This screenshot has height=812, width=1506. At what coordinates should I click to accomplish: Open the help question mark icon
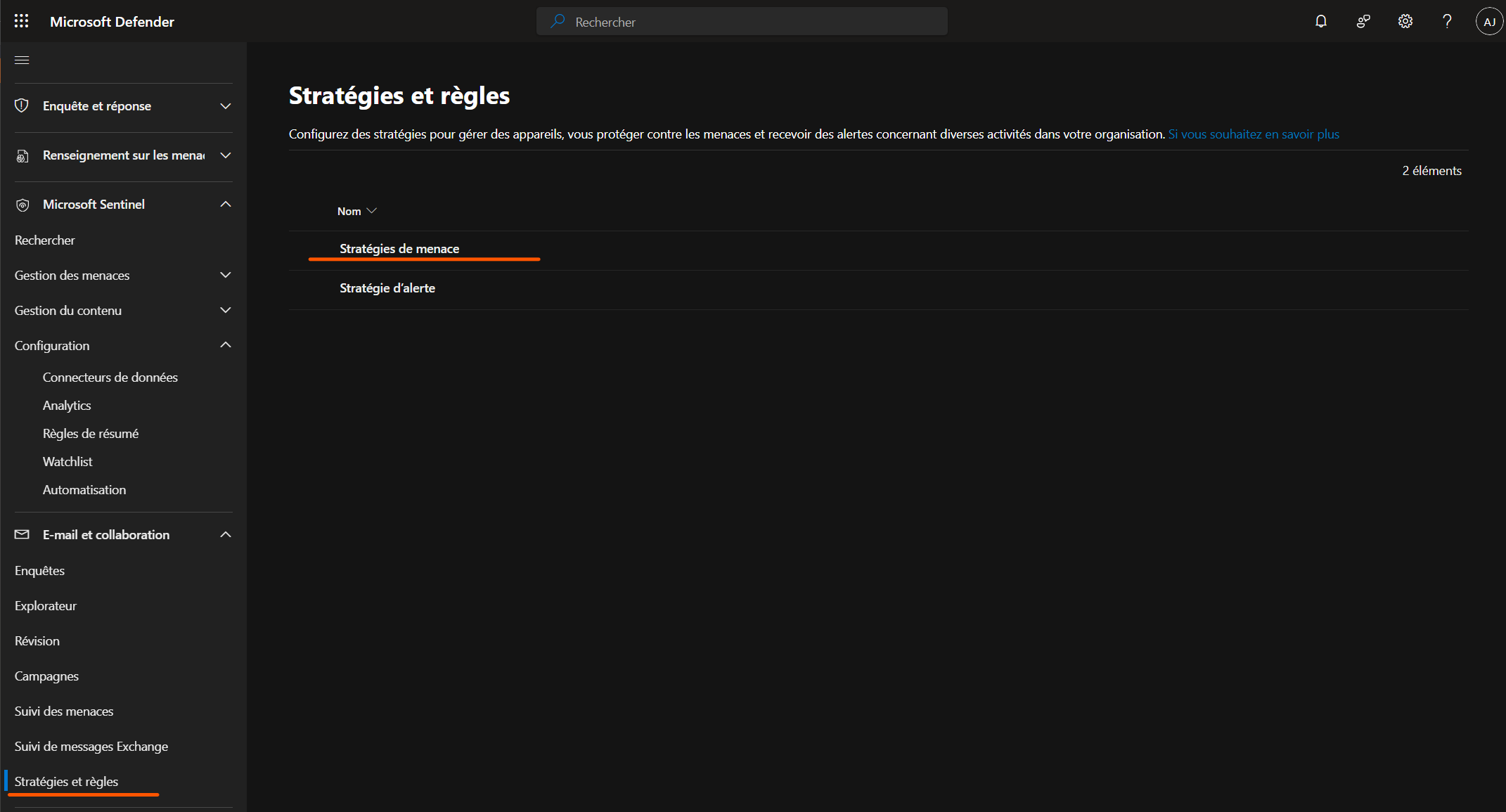[1447, 22]
